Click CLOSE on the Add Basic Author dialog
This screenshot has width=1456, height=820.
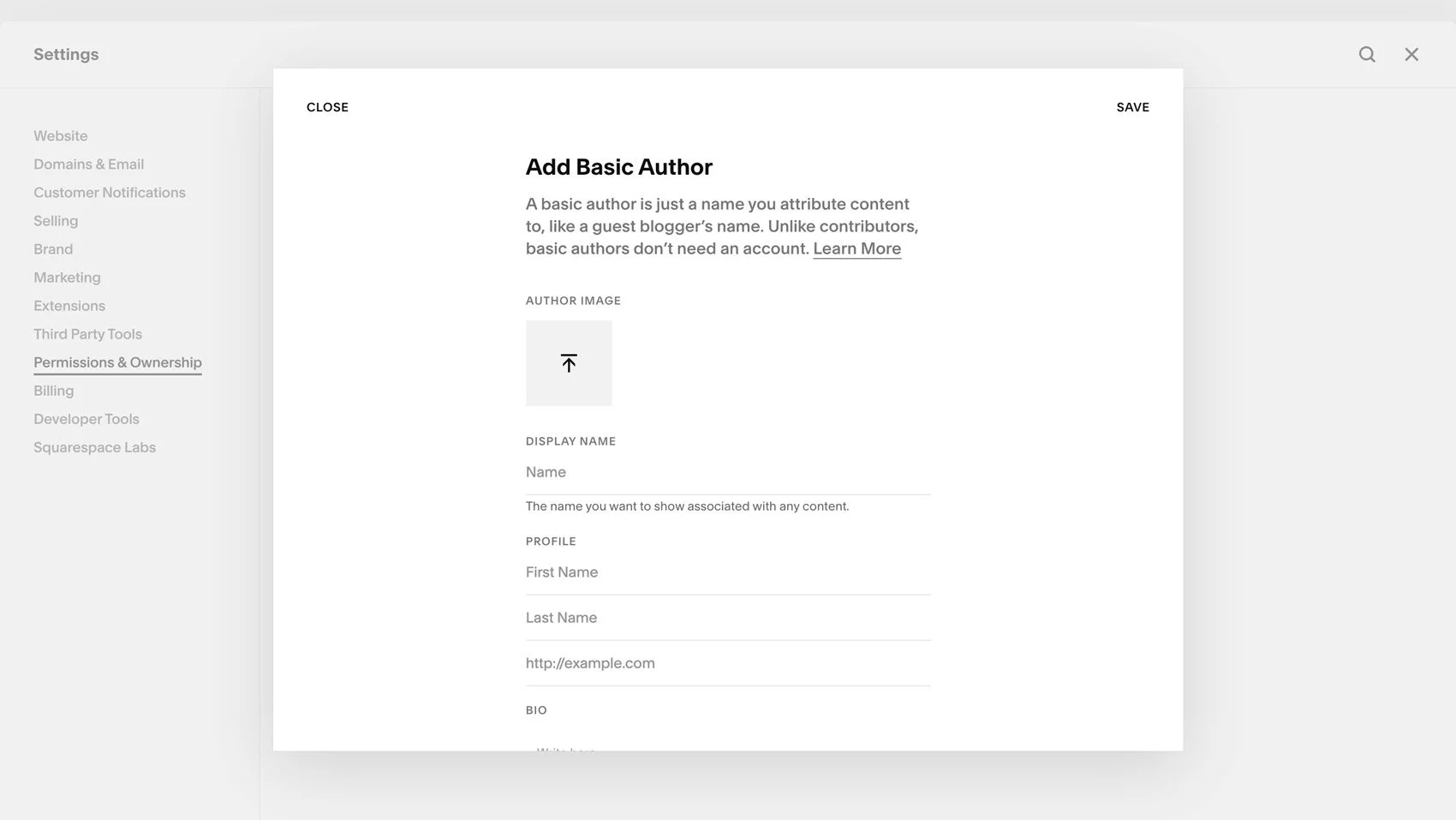pyautogui.click(x=327, y=107)
